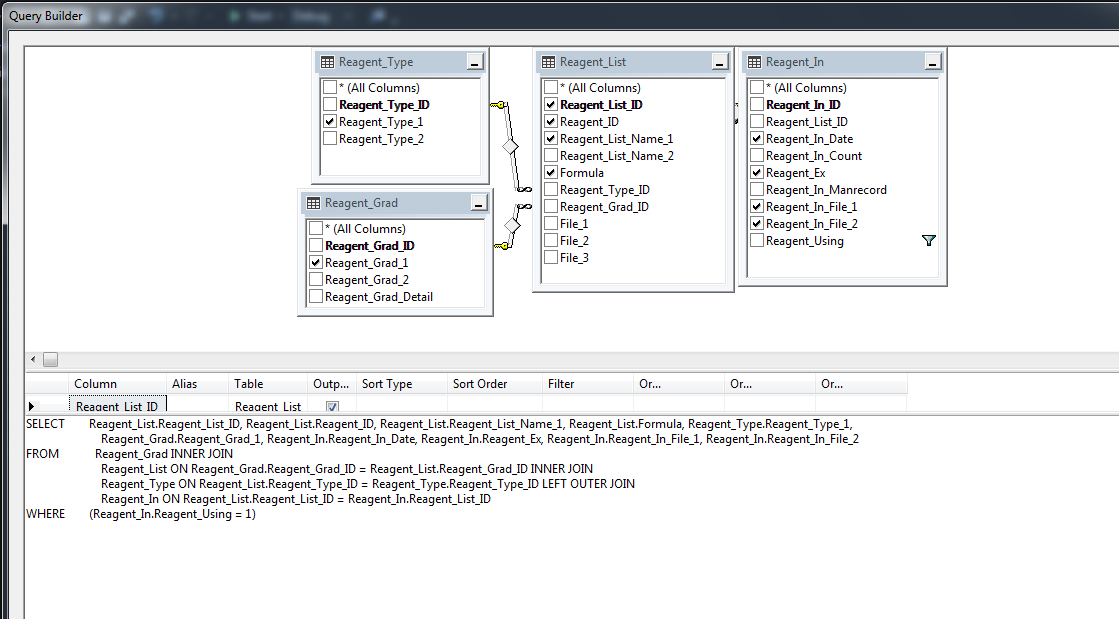Minimize the Reagent_In table box
1119x619 pixels.
click(932, 62)
